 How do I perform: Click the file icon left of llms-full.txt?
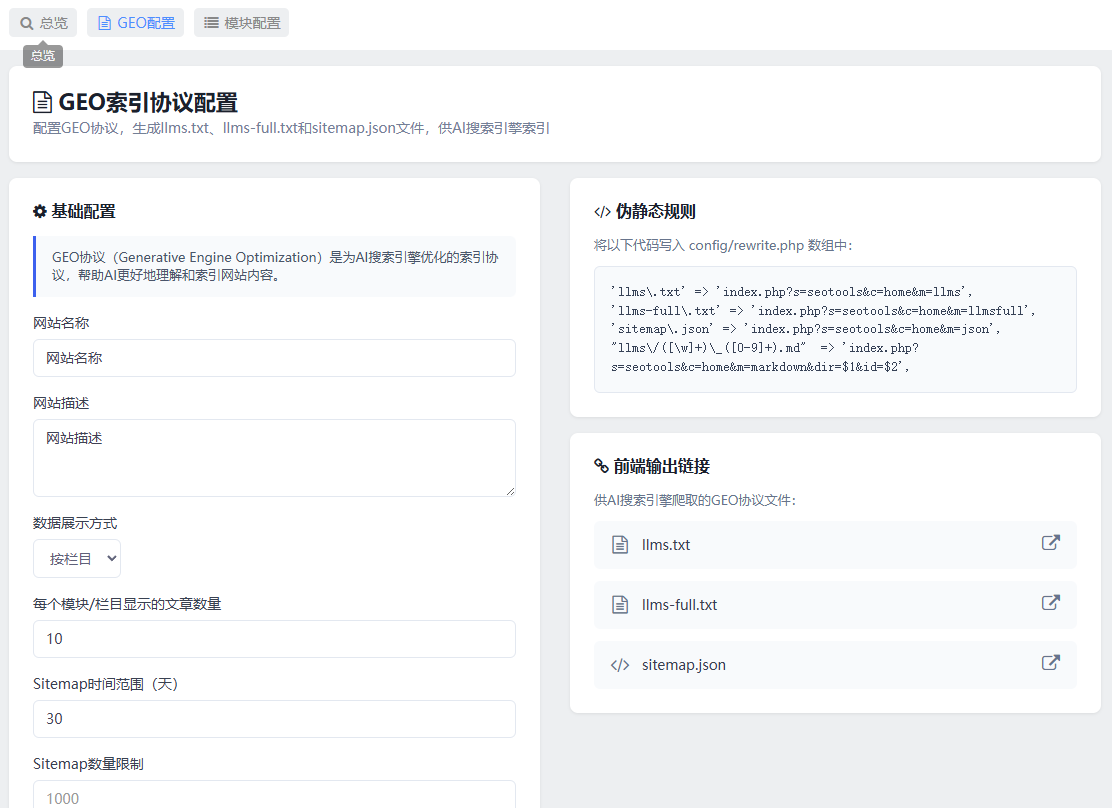(620, 605)
